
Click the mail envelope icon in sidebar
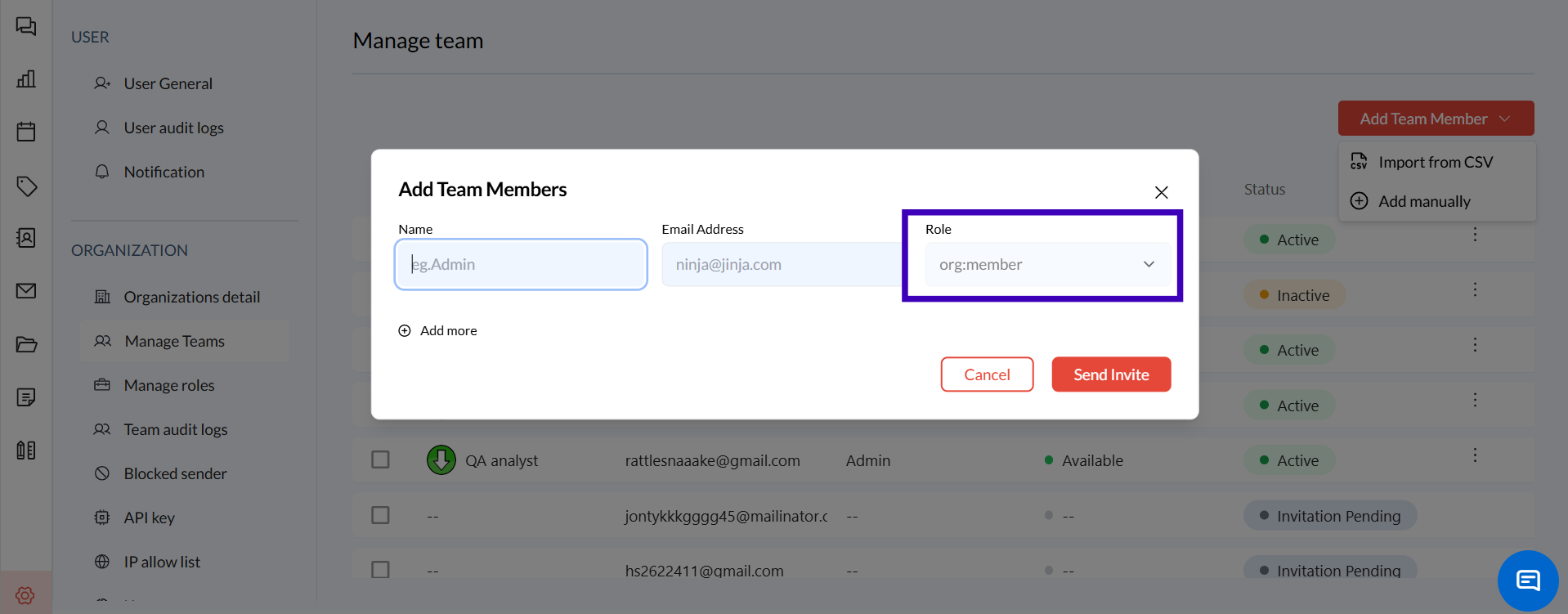pos(26,291)
